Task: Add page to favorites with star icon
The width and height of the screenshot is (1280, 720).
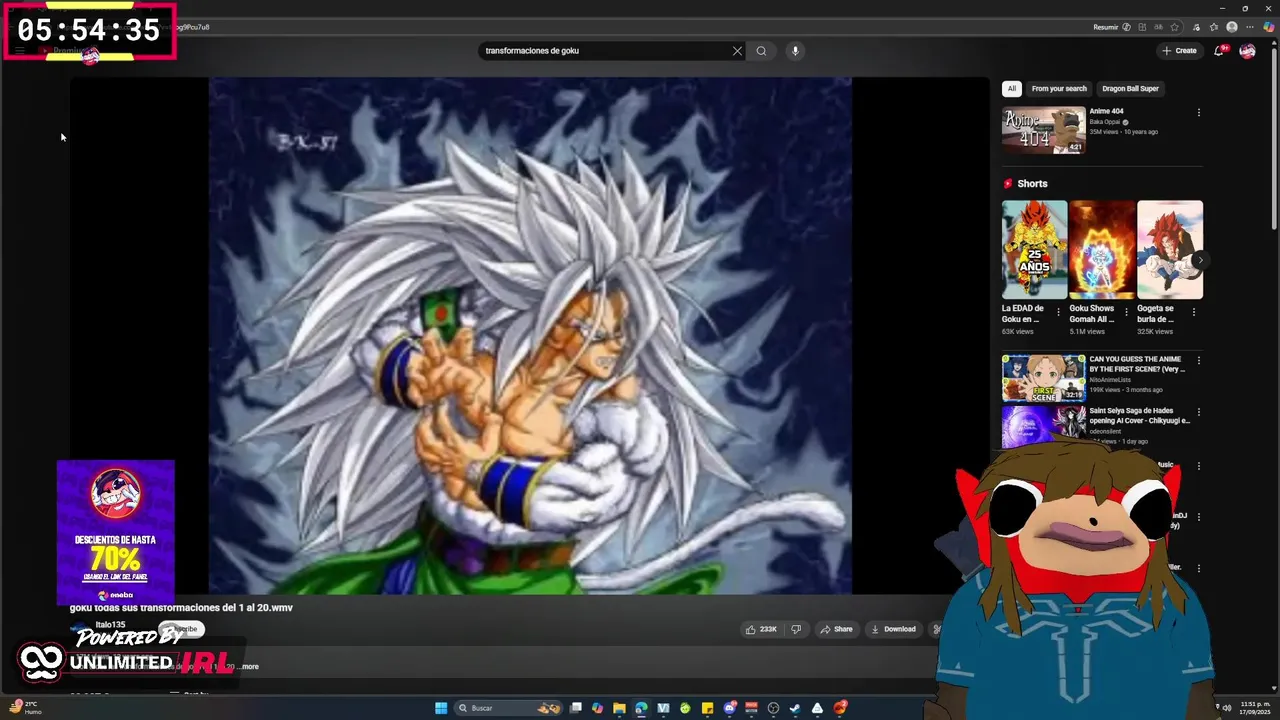Action: [1175, 27]
